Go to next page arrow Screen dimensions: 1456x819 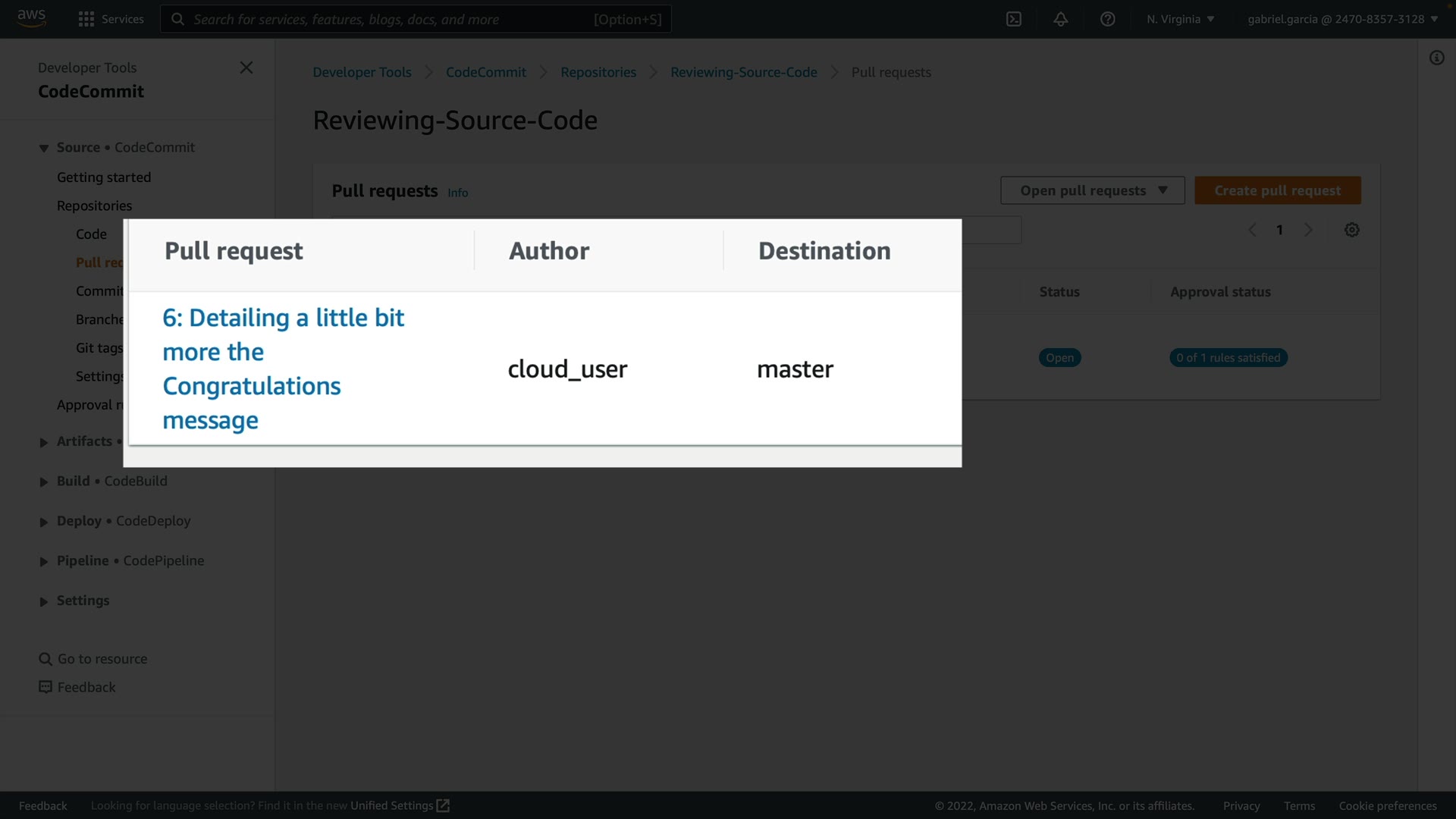point(1308,230)
